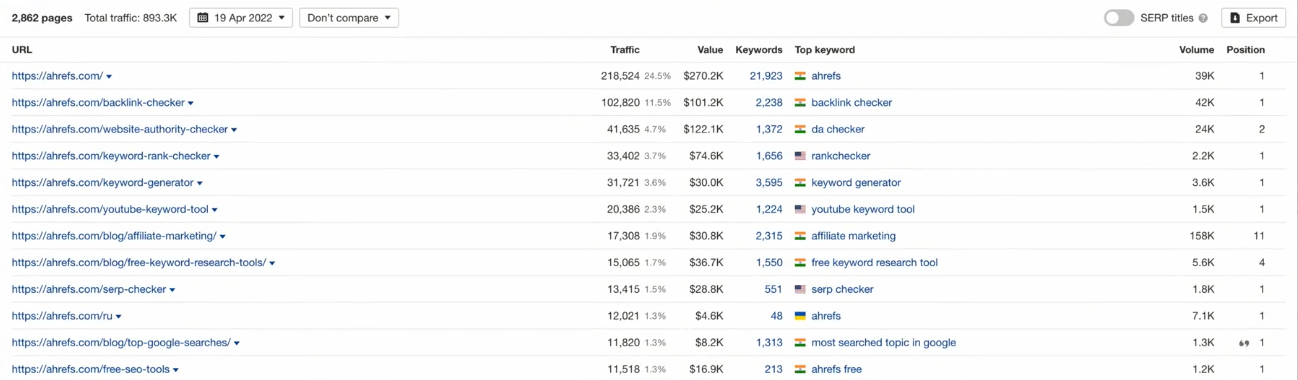Expand dropdown arrow next to backlink-checker URL
The height and width of the screenshot is (380, 1298).
tap(191, 103)
